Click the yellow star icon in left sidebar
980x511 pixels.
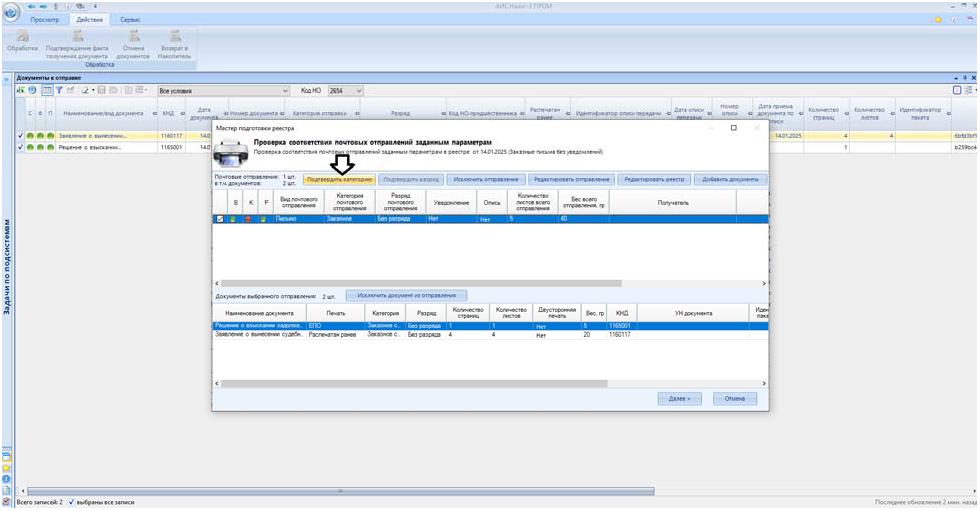(6, 467)
